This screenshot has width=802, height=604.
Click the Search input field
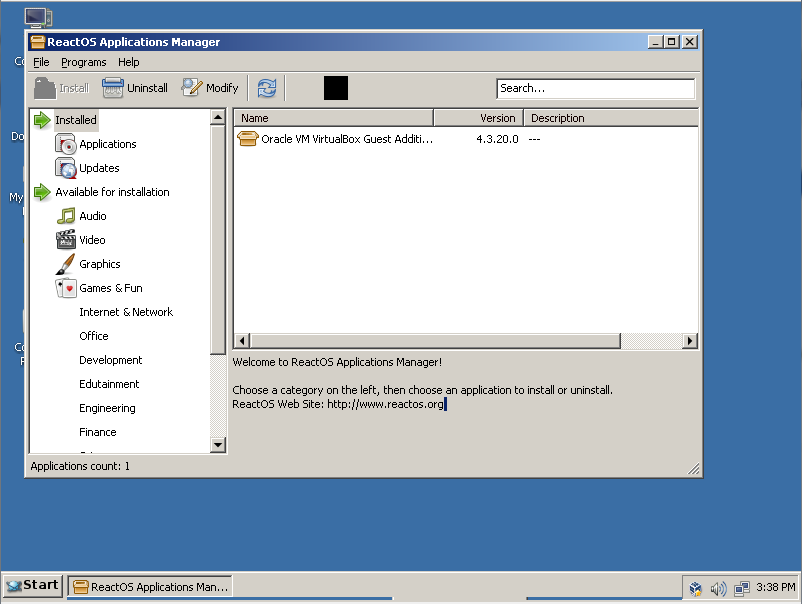coord(595,88)
